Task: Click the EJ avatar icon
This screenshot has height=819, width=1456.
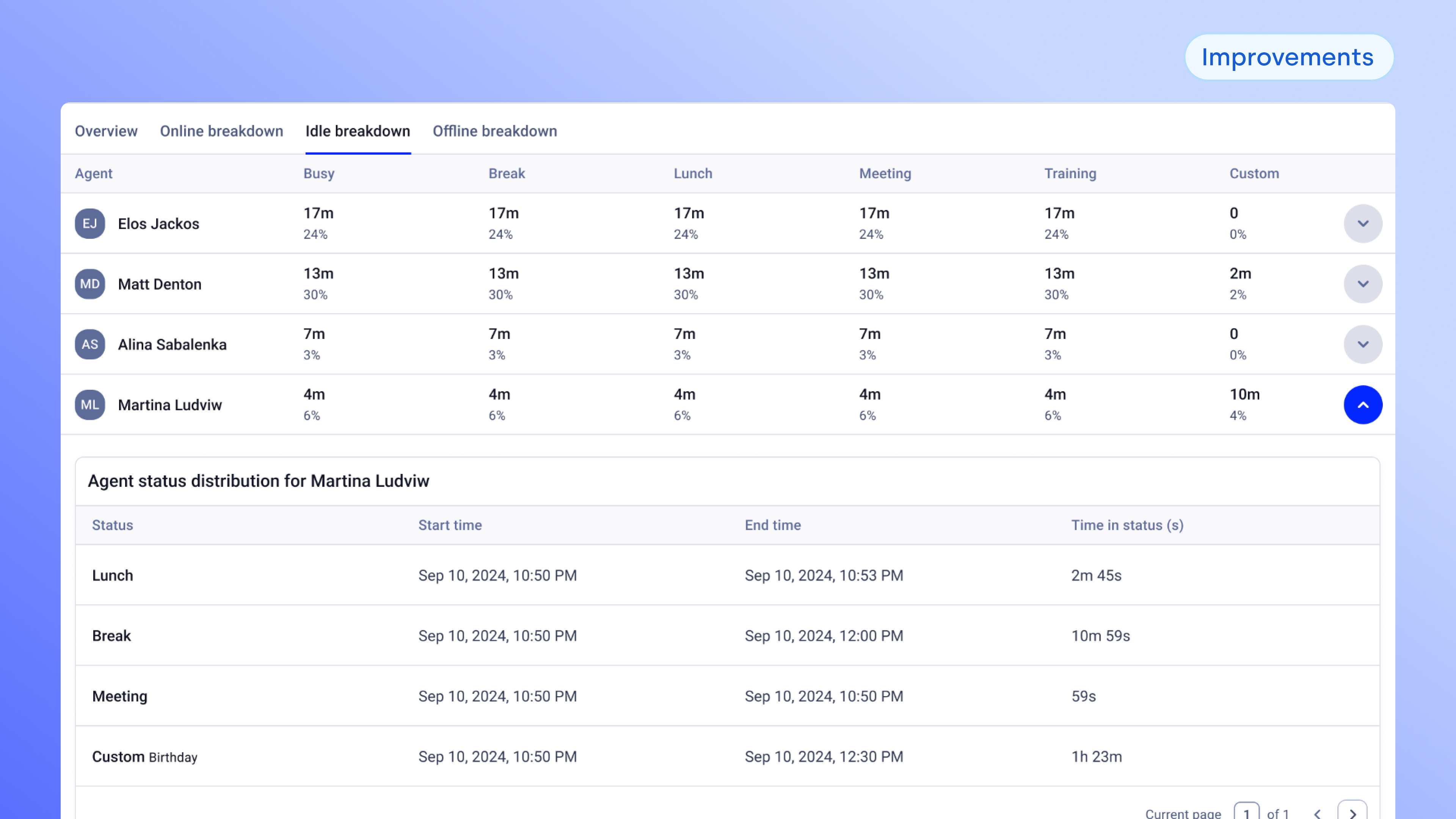Action: tap(90, 223)
